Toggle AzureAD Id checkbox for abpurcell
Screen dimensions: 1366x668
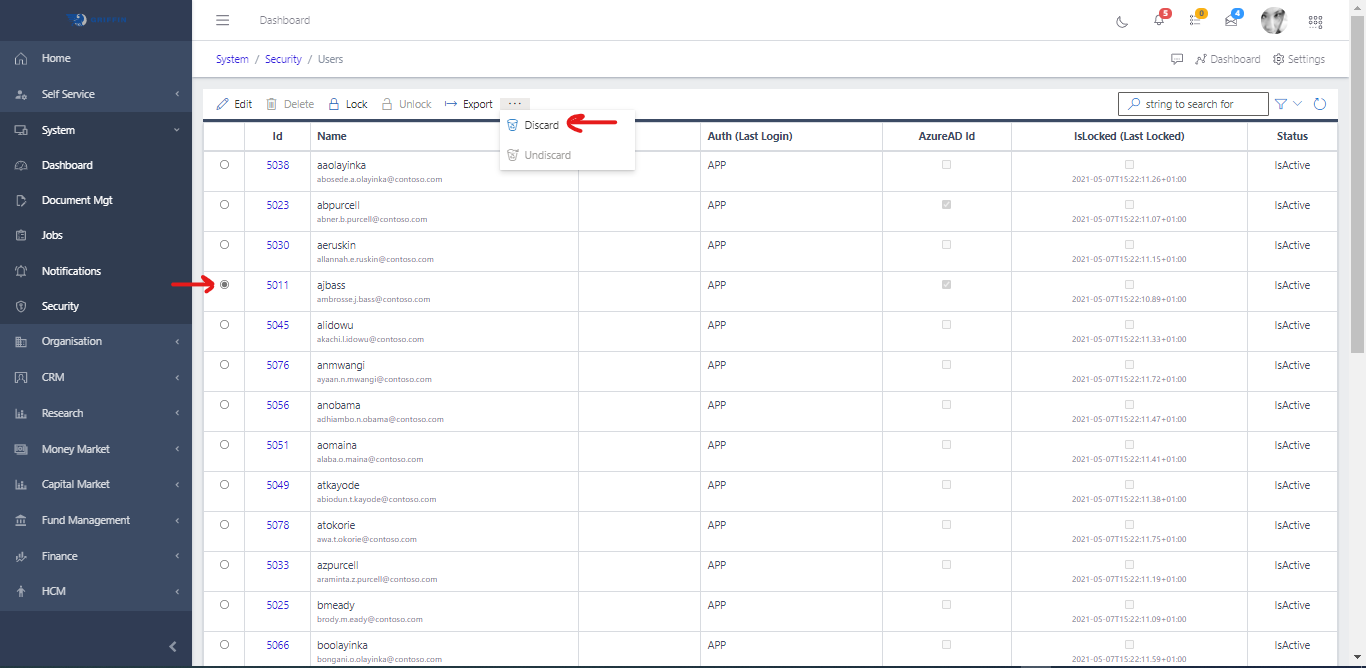[946, 205]
